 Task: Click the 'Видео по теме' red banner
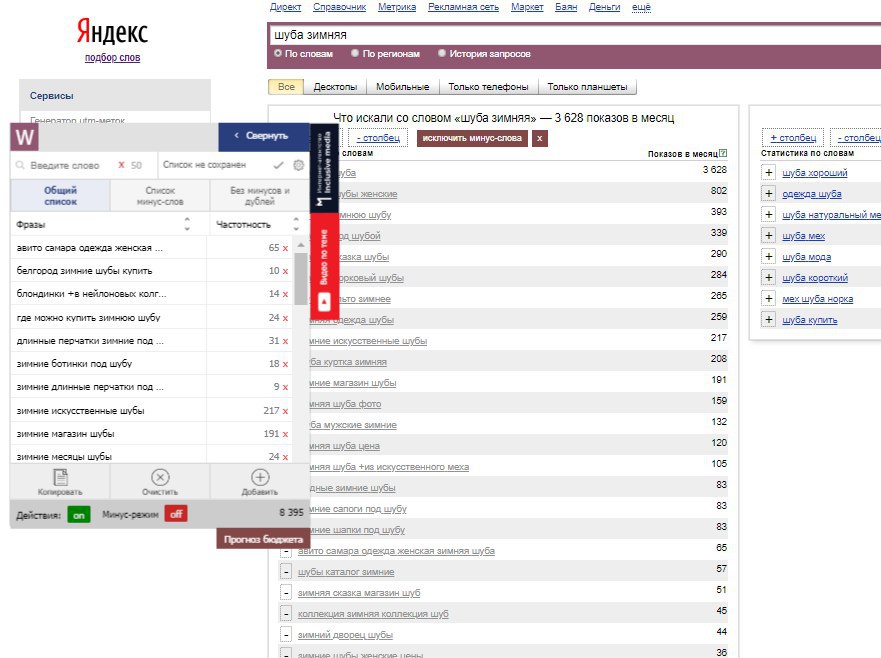tap(324, 265)
